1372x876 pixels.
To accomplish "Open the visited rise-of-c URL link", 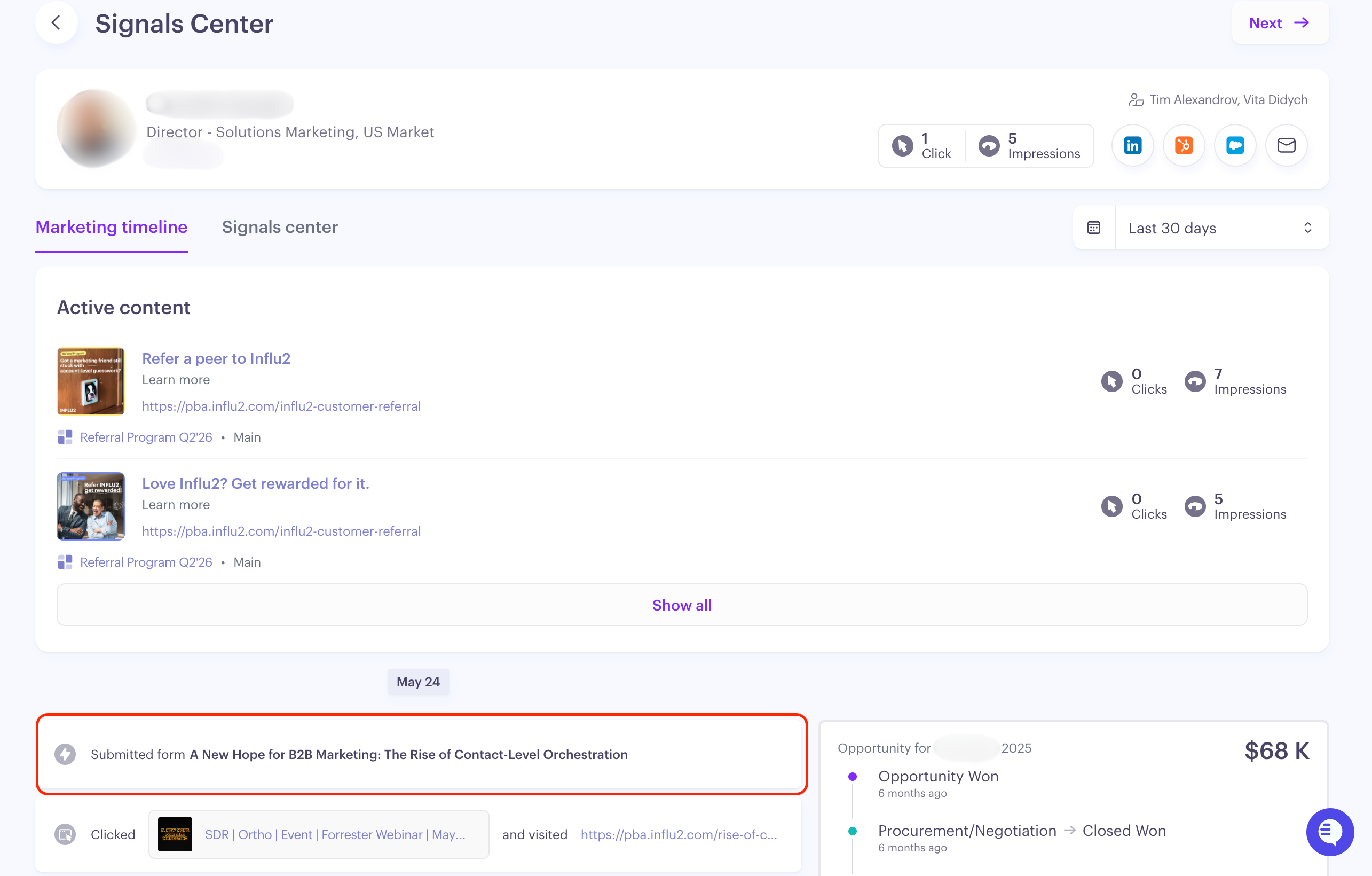I will click(x=679, y=834).
